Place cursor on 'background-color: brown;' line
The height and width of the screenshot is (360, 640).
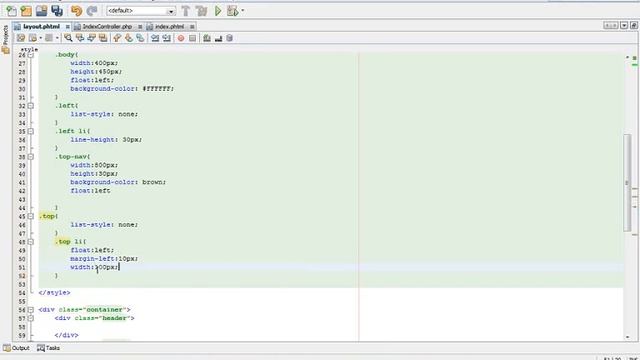pos(118,182)
